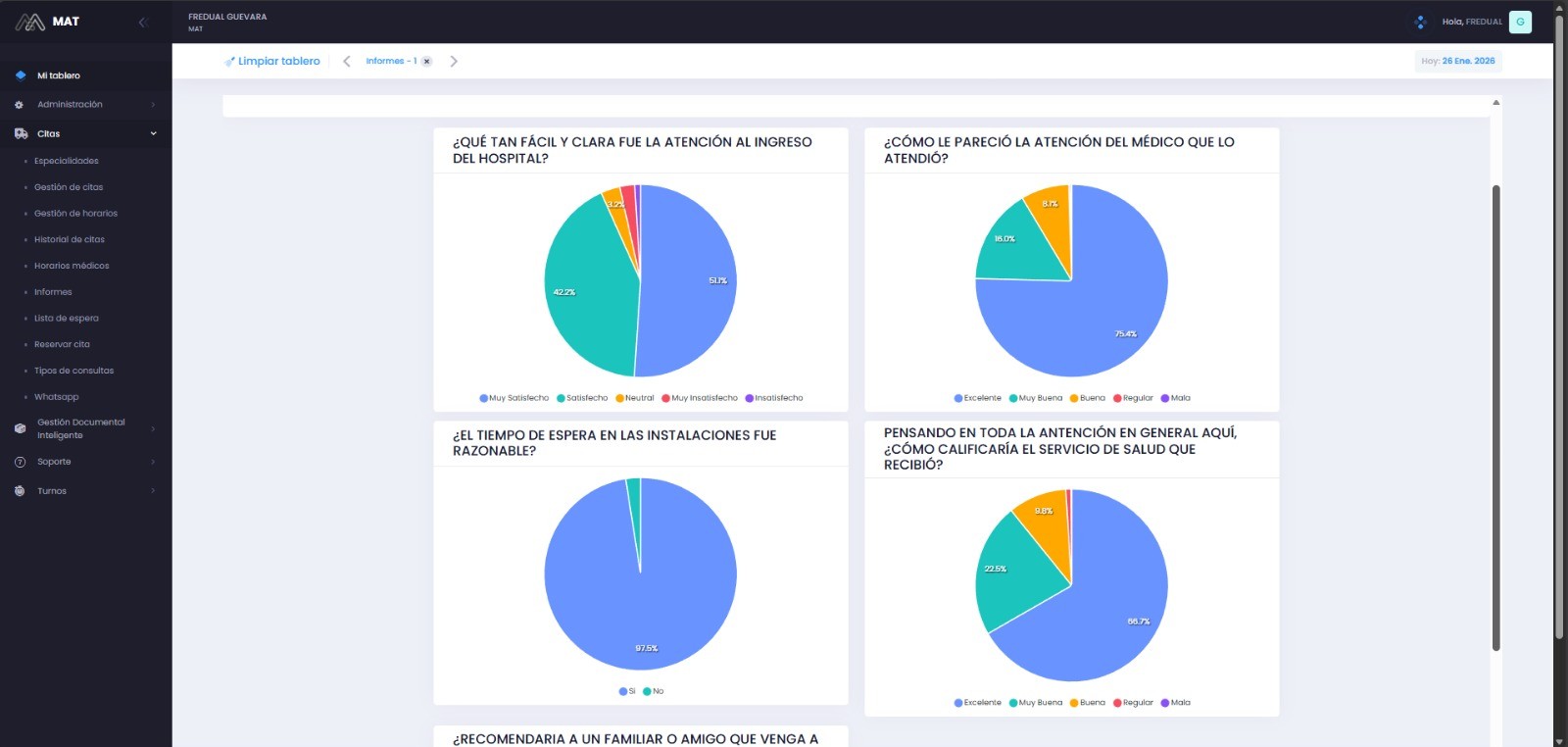Image resolution: width=1568 pixels, height=747 pixels.
Task: Click the MAT logo icon
Action: click(29, 22)
